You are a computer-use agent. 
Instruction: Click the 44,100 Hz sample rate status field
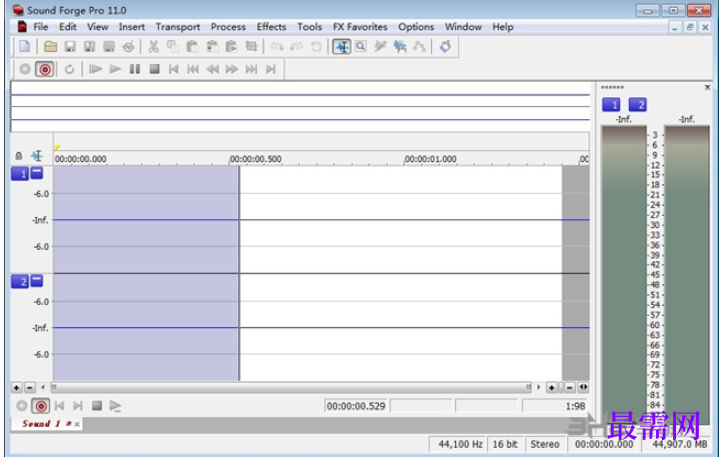[459, 444]
